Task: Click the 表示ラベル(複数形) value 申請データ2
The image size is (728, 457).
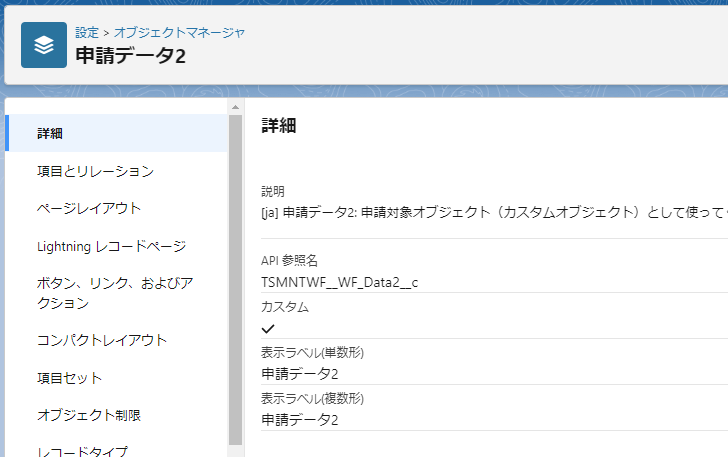Action: (x=299, y=420)
